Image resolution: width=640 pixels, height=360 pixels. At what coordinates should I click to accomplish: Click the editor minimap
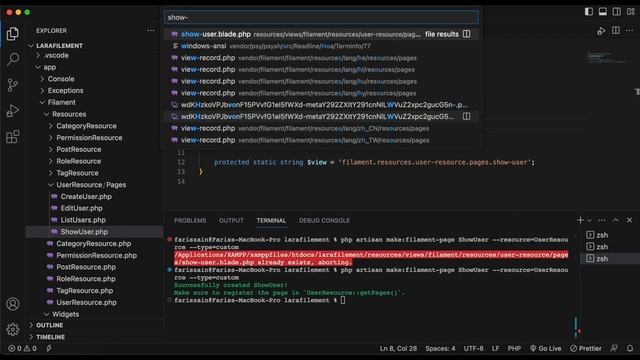coord(607,58)
